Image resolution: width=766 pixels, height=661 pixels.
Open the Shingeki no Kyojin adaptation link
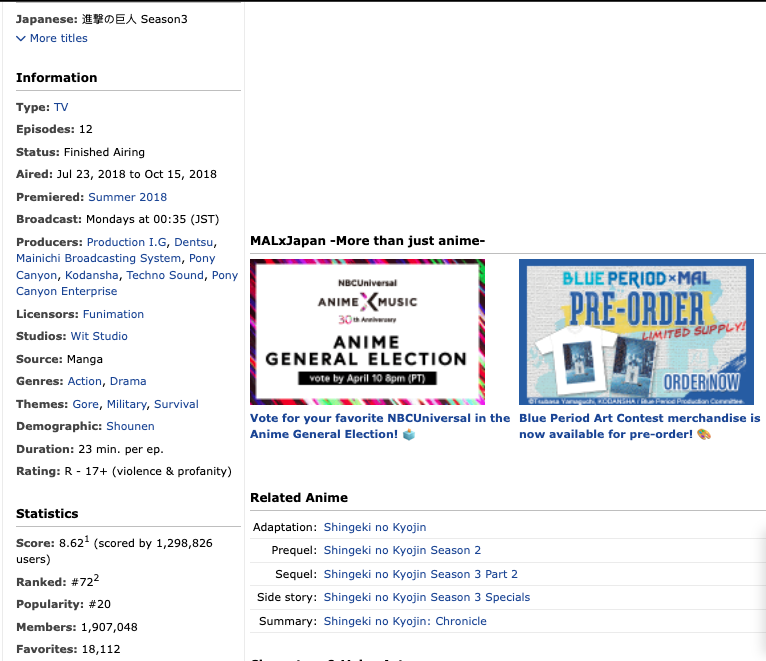(x=375, y=527)
